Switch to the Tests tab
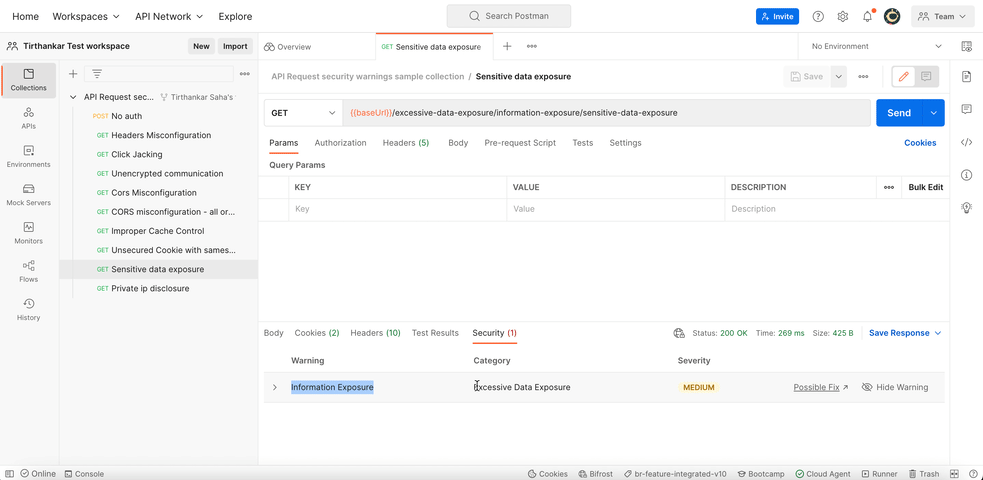The width and height of the screenshot is (983, 480). [x=582, y=143]
